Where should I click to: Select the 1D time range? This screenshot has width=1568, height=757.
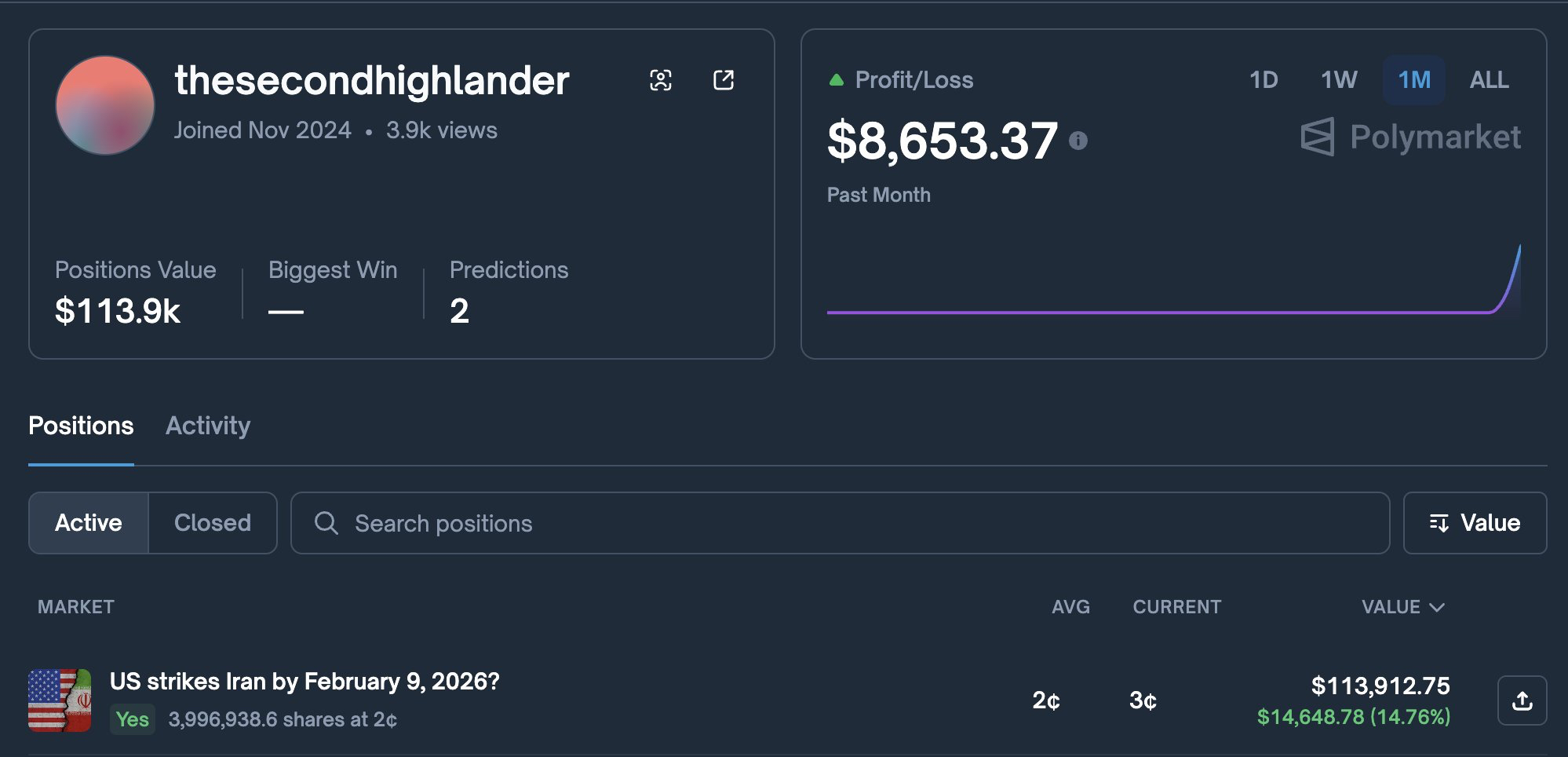point(1264,80)
